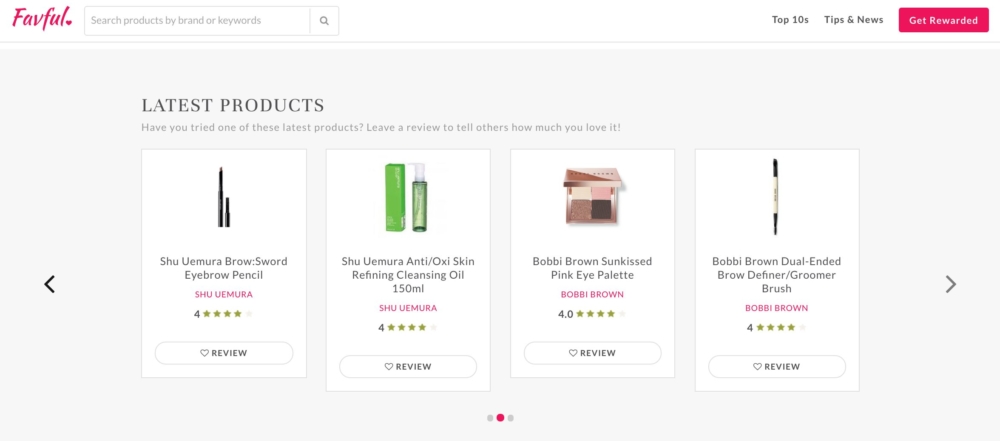Open the Shu Uemura cleansing oil image
The image size is (1000, 441).
click(x=408, y=196)
